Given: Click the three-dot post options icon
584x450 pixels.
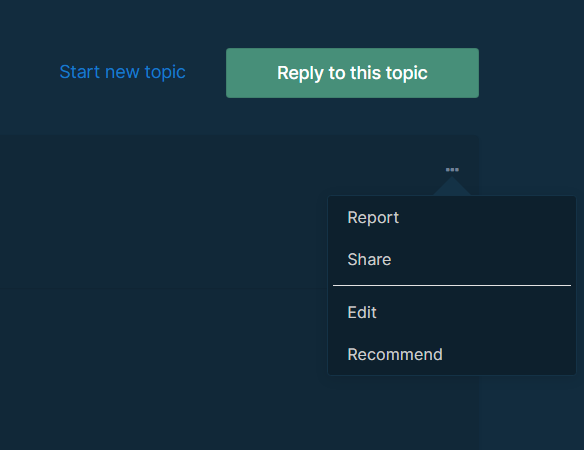Looking at the screenshot, I should [x=452, y=170].
